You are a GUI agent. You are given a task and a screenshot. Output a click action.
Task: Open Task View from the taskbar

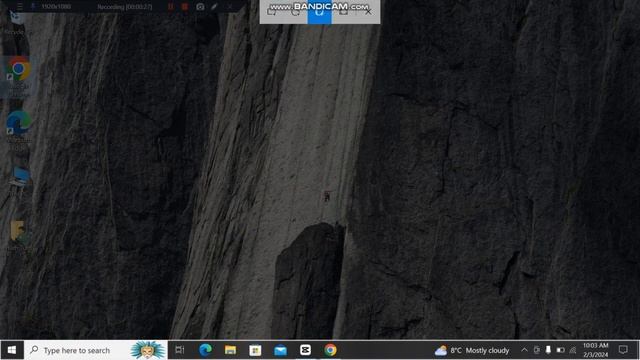180,350
